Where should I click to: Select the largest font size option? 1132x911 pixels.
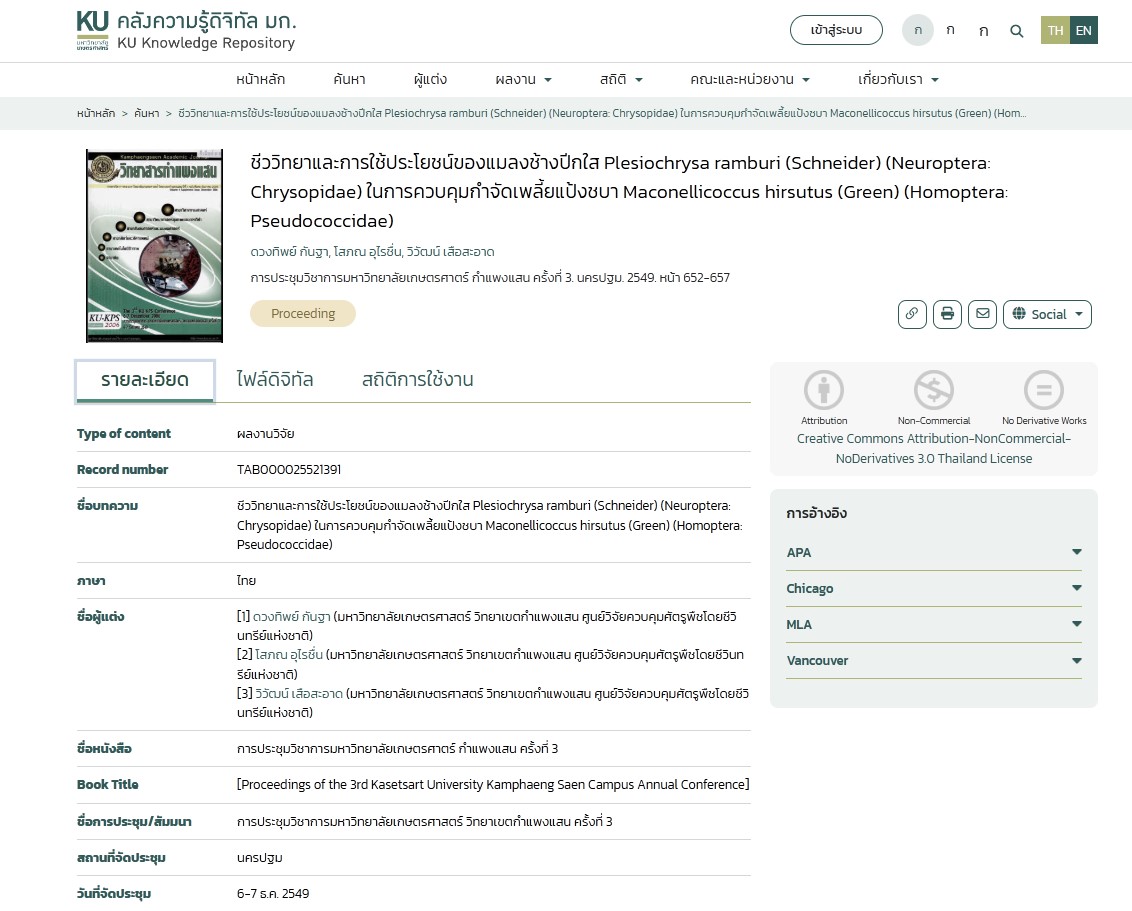(984, 31)
